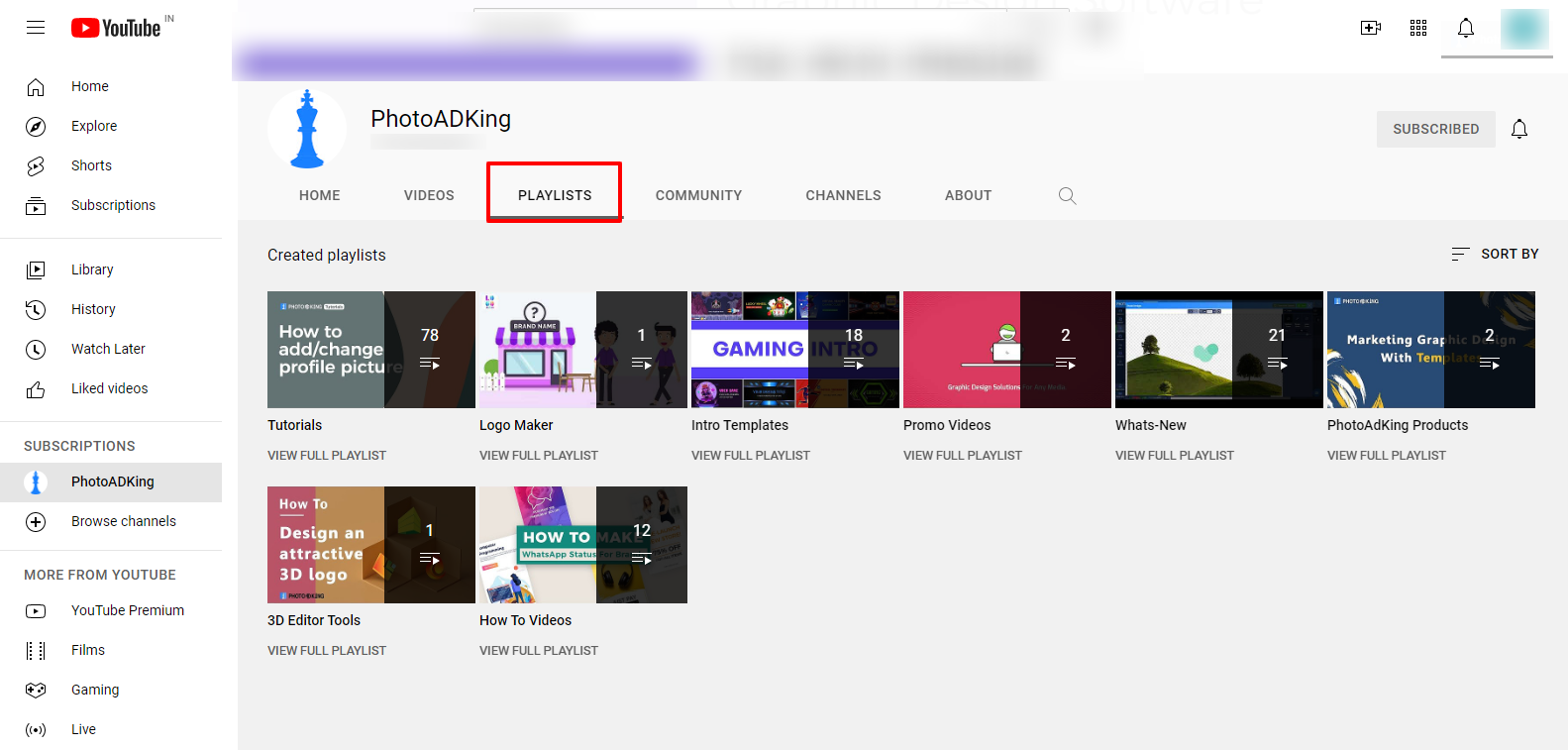Viewport: 1568px width, 750px height.
Task: Click the YouTube logo
Action: point(116,28)
